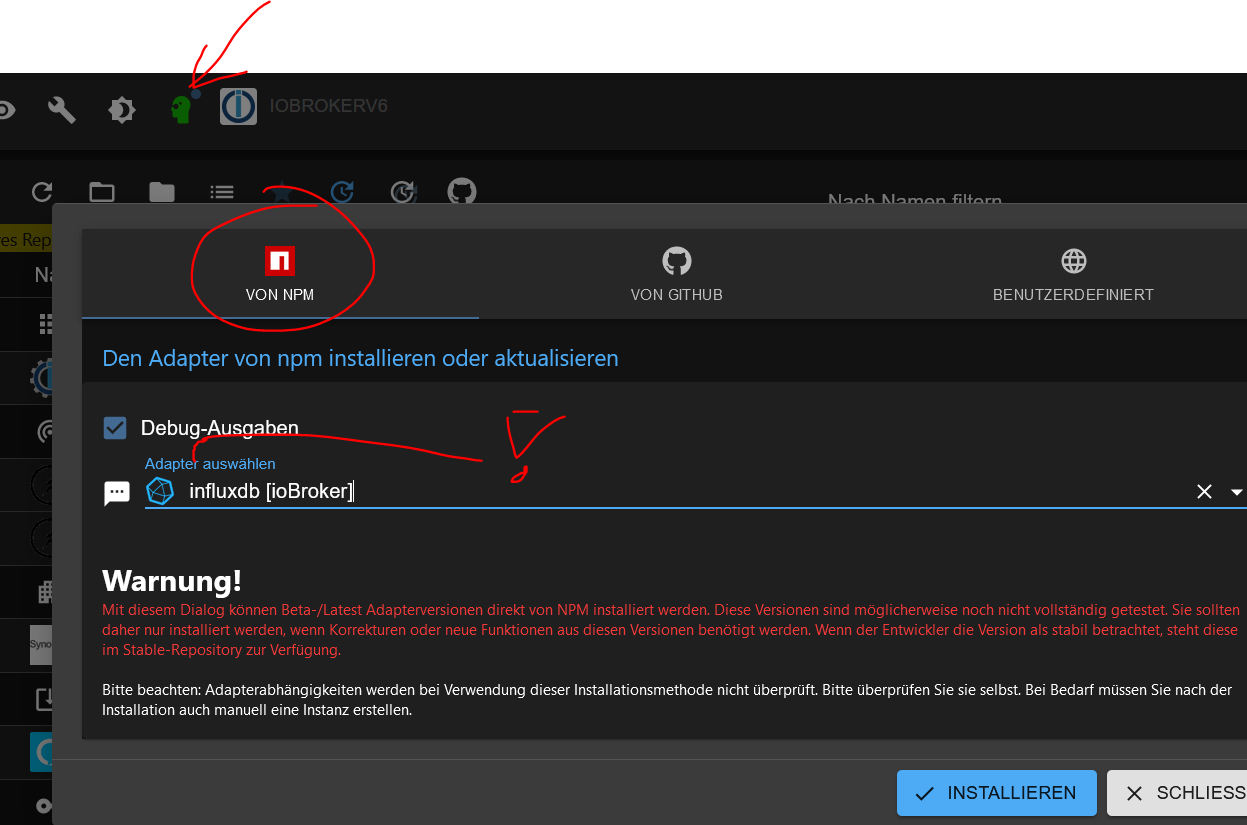
Task: Click the Warnung! heading text
Action: 172,581
